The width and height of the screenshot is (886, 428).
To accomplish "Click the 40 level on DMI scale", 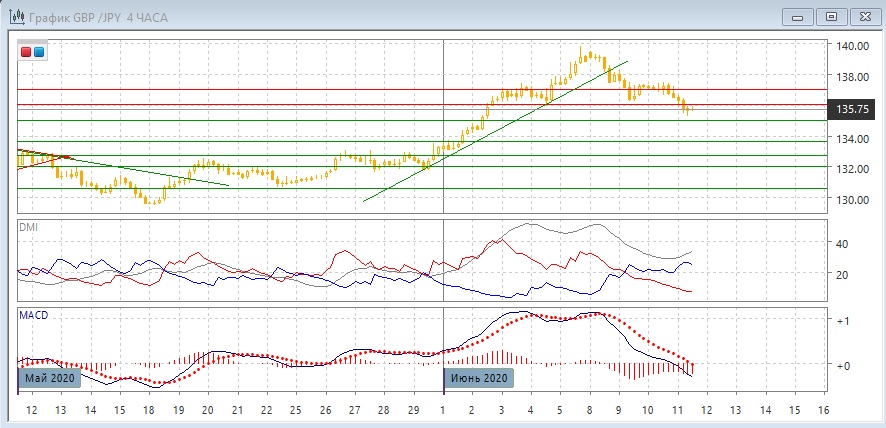I will point(842,243).
